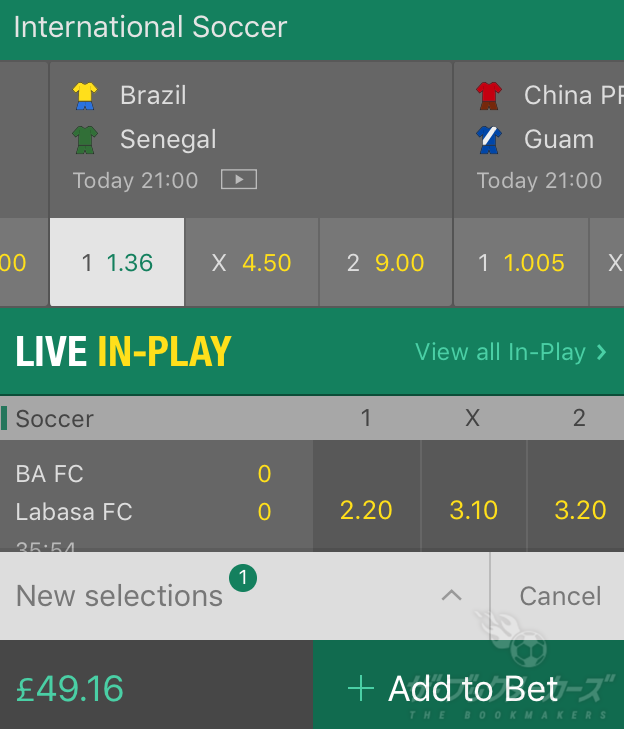Deselect the Brazil win 1.36 odds
This screenshot has width=624, height=729.
coord(117,262)
